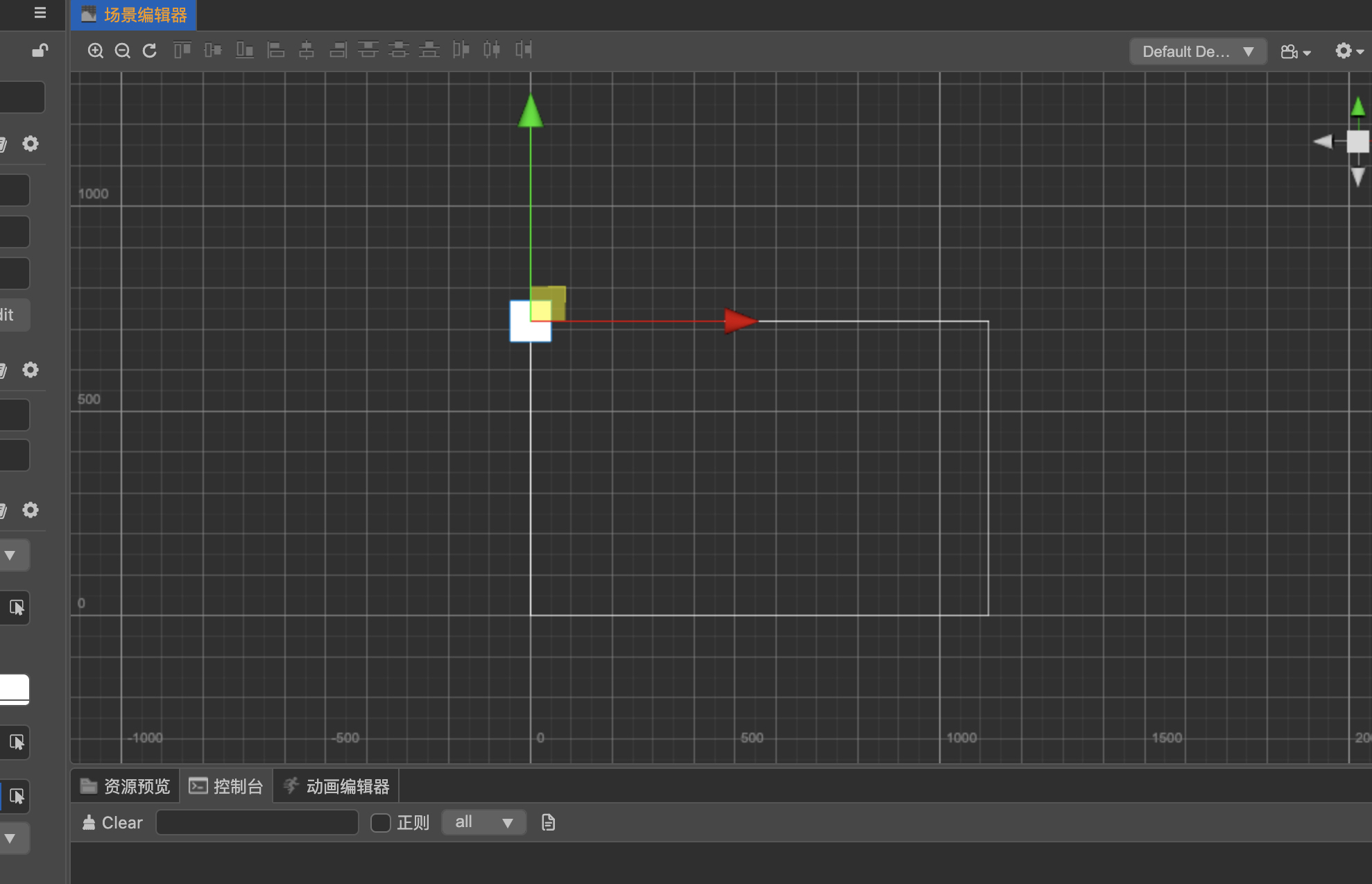Image resolution: width=1372 pixels, height=884 pixels.
Task: Reset the scene view with the refresh icon
Action: click(150, 51)
